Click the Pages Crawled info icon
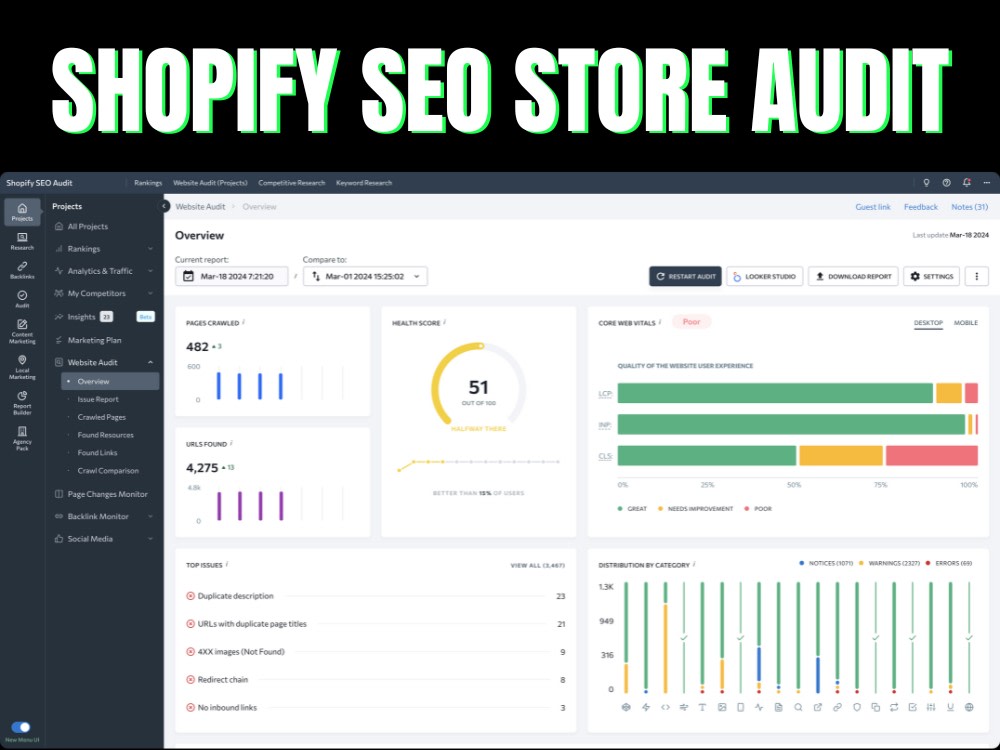The width and height of the screenshot is (1000, 750). tap(244, 322)
